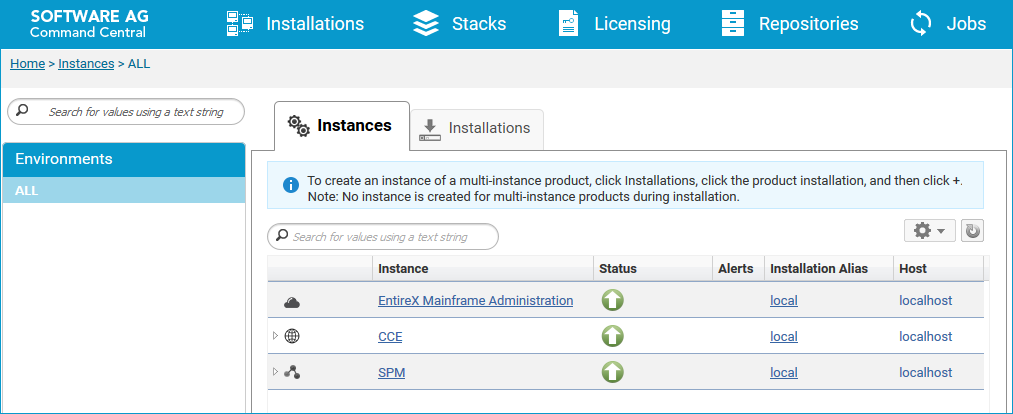This screenshot has height=414, width=1013.
Task: Click the Licensing document icon
Action: pos(568,24)
